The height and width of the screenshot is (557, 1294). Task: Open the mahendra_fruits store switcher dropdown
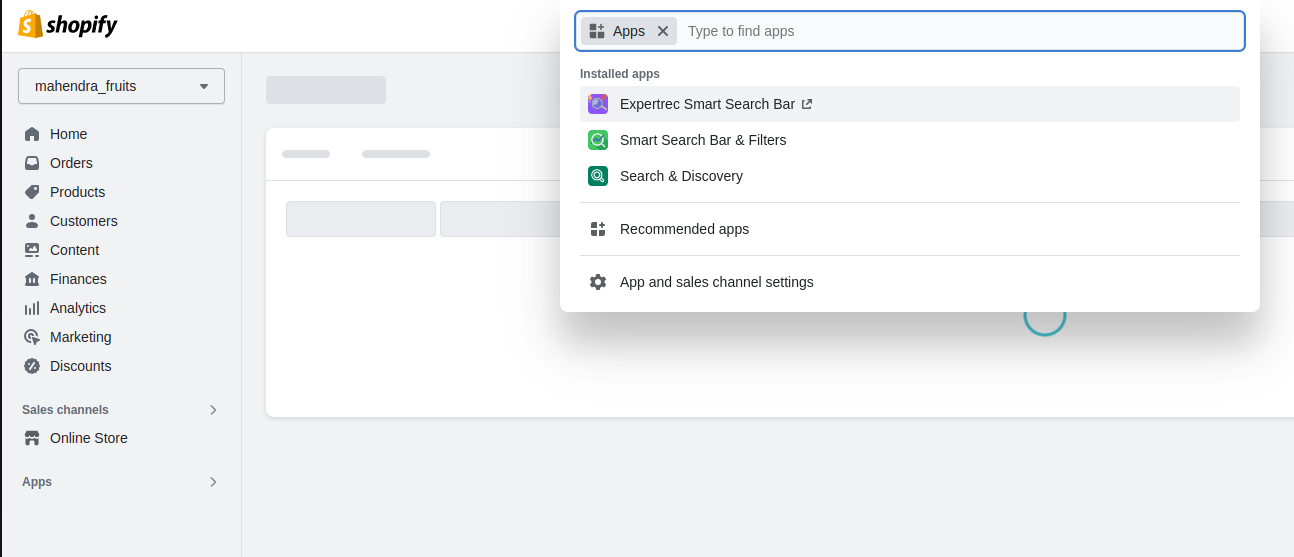tap(121, 86)
